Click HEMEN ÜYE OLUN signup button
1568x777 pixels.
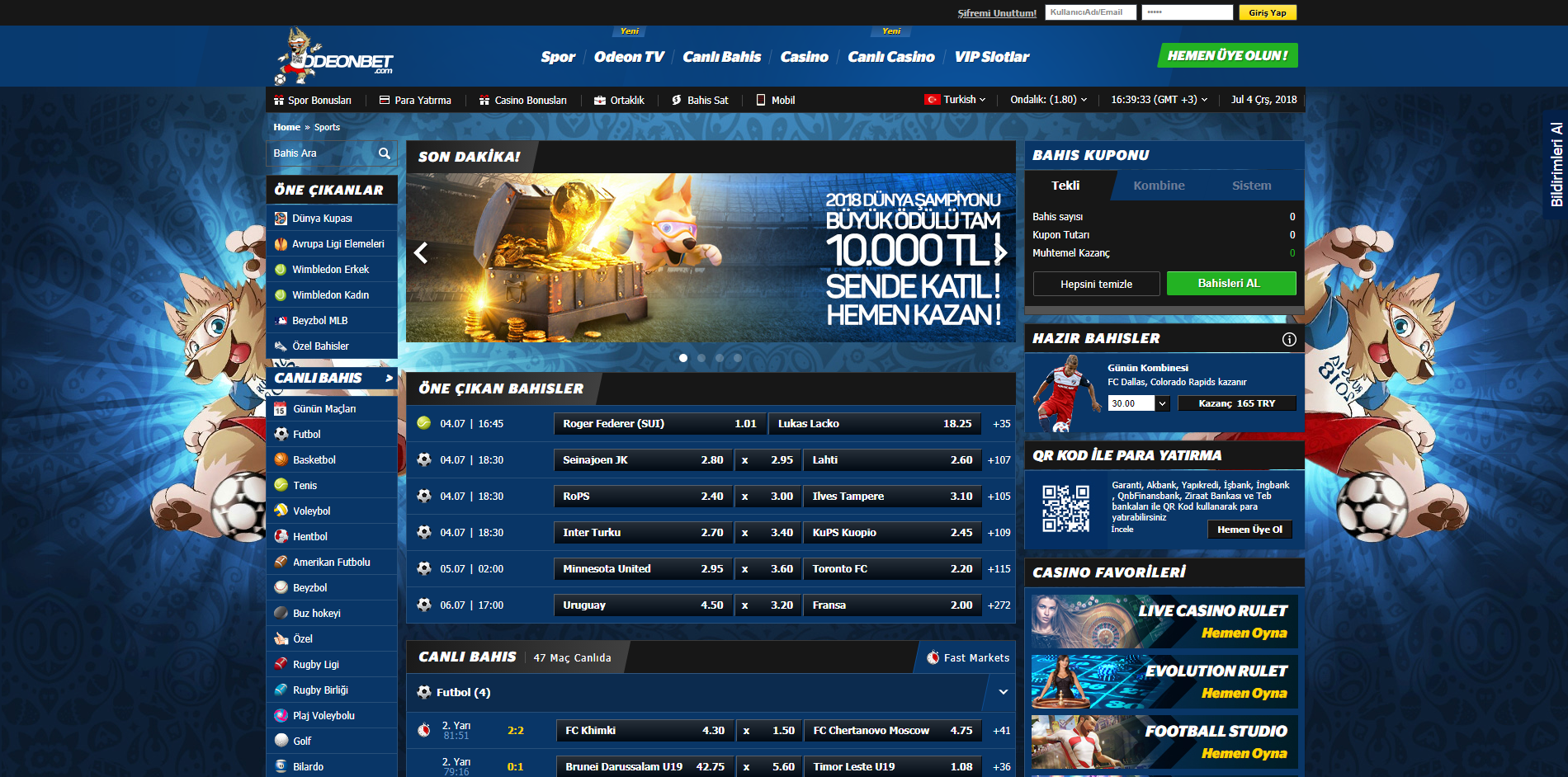(x=1227, y=55)
